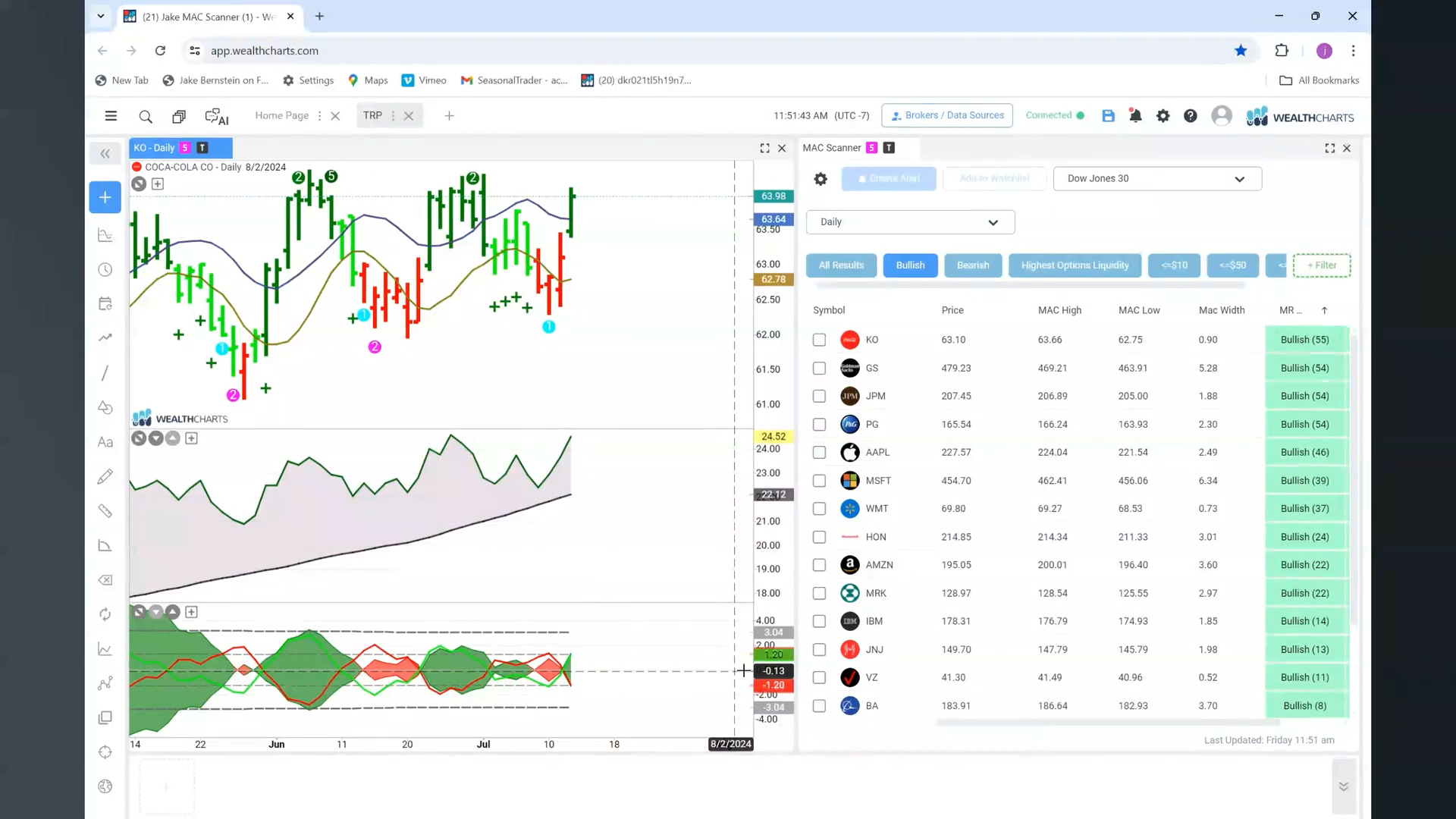This screenshot has height=819, width=1456.
Task: Check the WMT row checkbox
Action: coord(819,509)
